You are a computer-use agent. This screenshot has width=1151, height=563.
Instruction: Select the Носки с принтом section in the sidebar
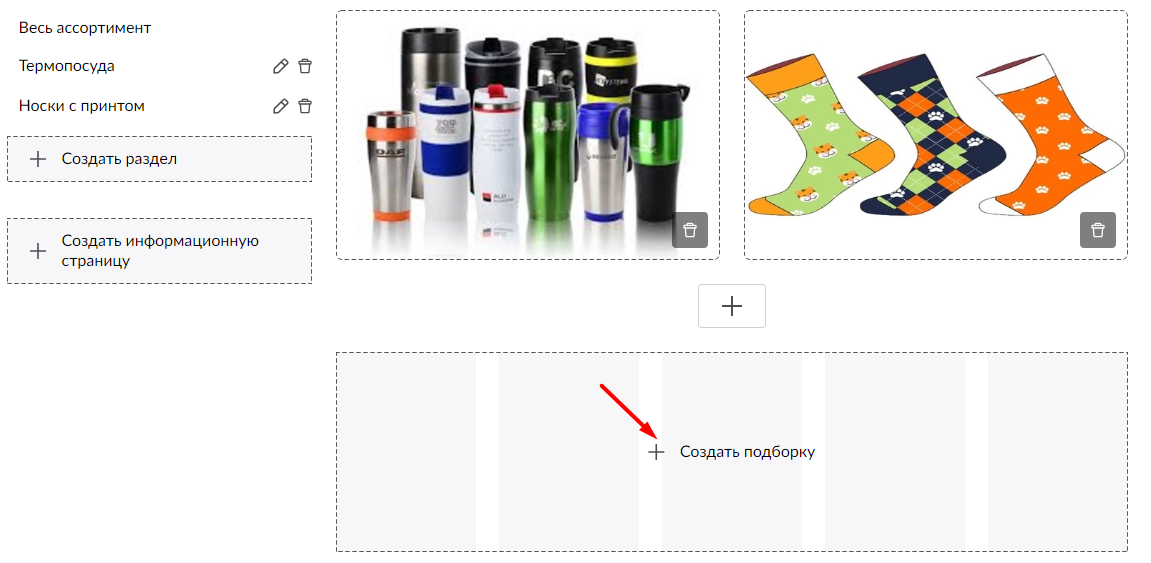tap(81, 106)
